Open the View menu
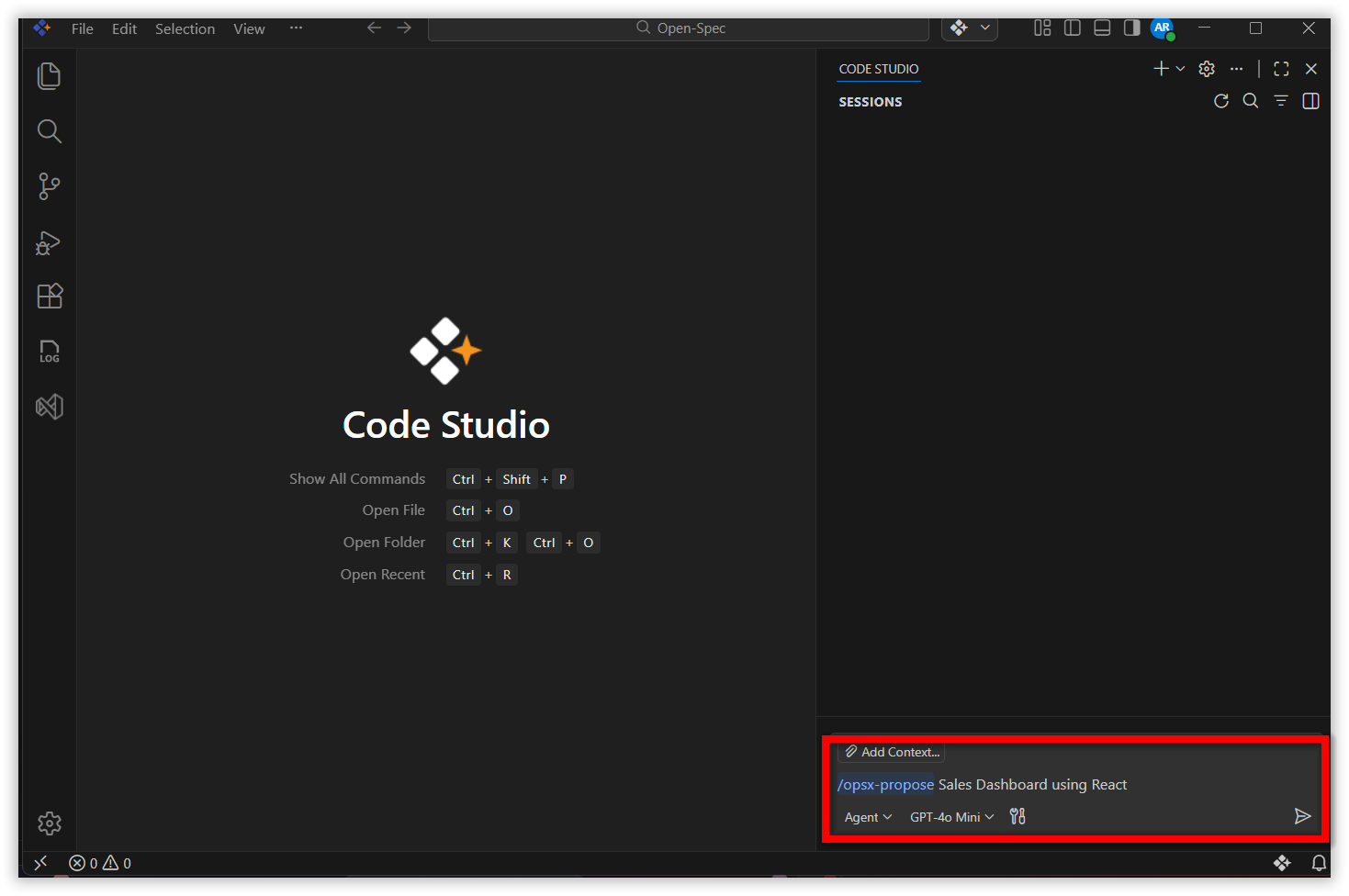Screen dimensions: 1349x896 249,28
